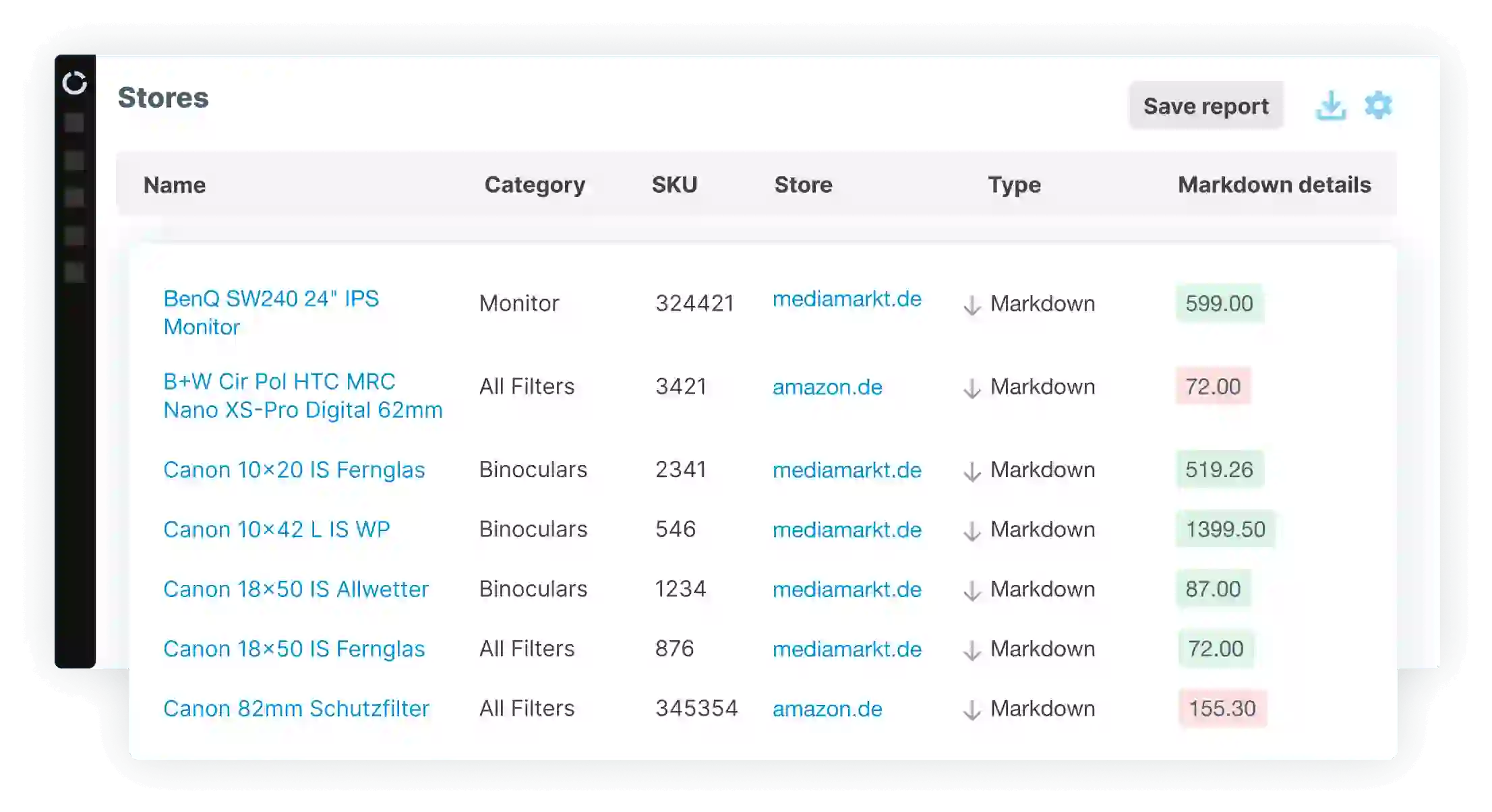Open the Canon 10×42 L IS WP product
1492x812 pixels.
click(276, 530)
